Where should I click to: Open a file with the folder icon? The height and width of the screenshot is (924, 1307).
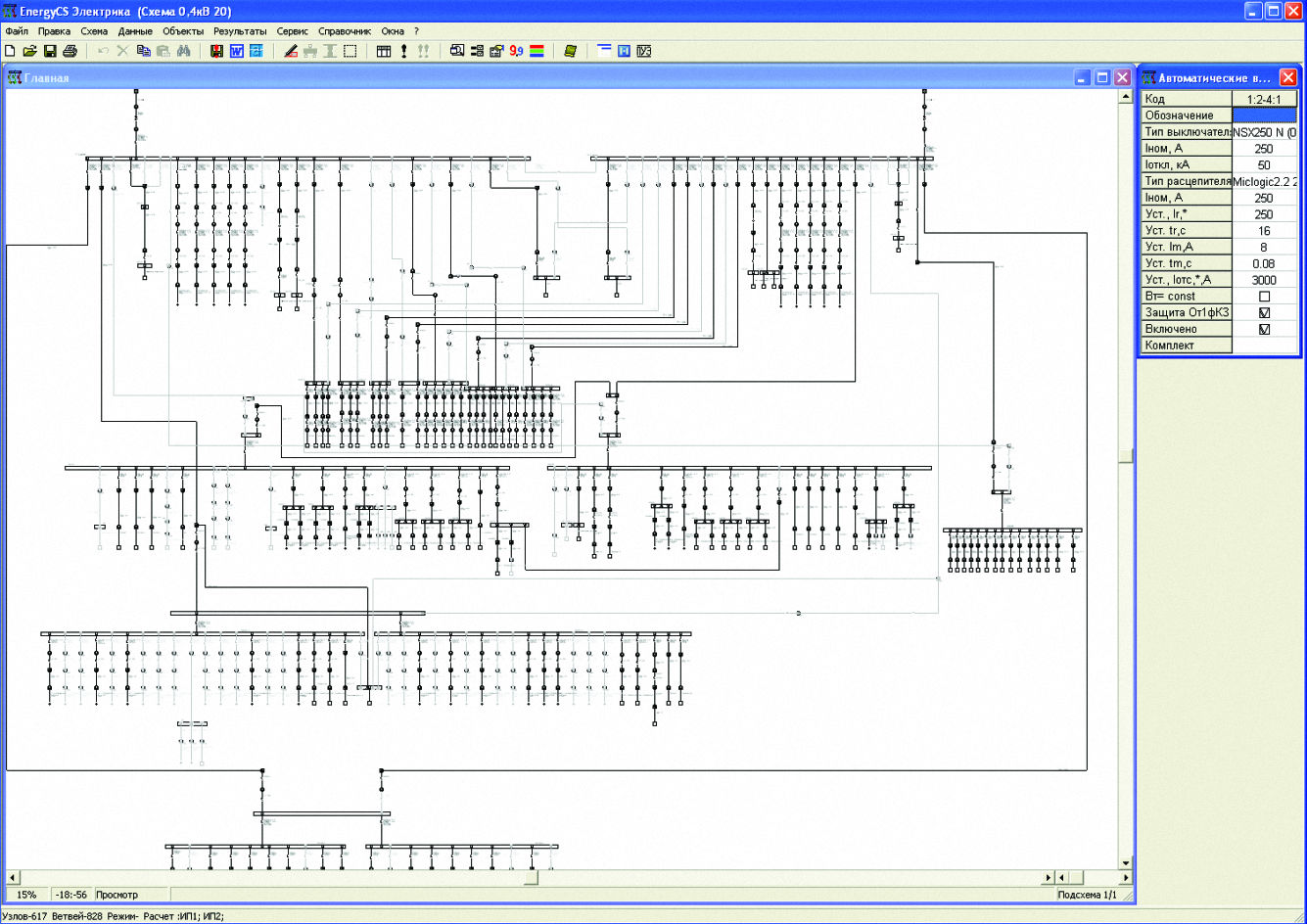[29, 51]
